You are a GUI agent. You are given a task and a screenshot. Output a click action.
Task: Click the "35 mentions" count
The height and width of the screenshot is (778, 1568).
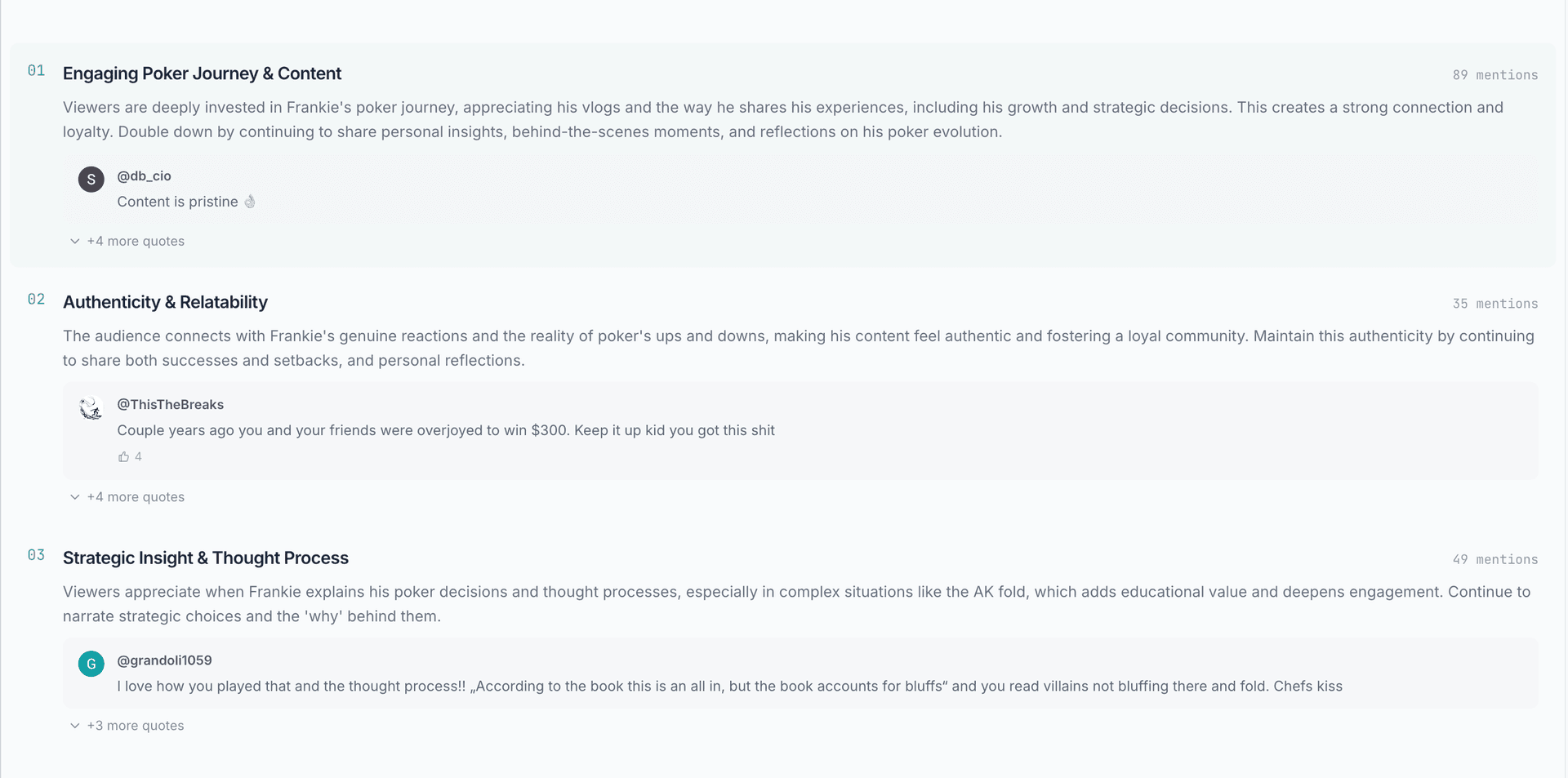click(1494, 304)
